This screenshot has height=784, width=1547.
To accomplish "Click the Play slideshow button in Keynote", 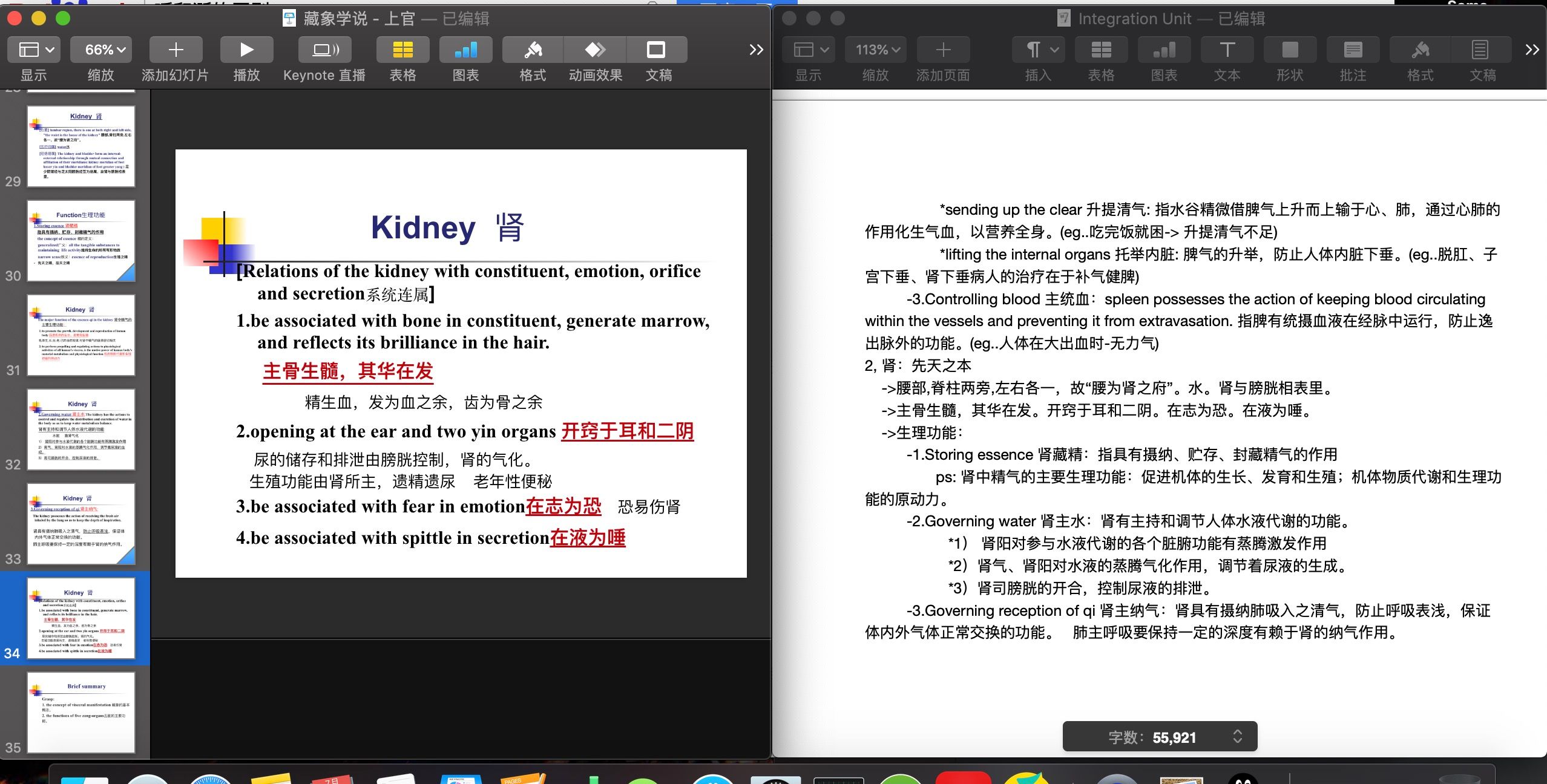I will click(246, 50).
